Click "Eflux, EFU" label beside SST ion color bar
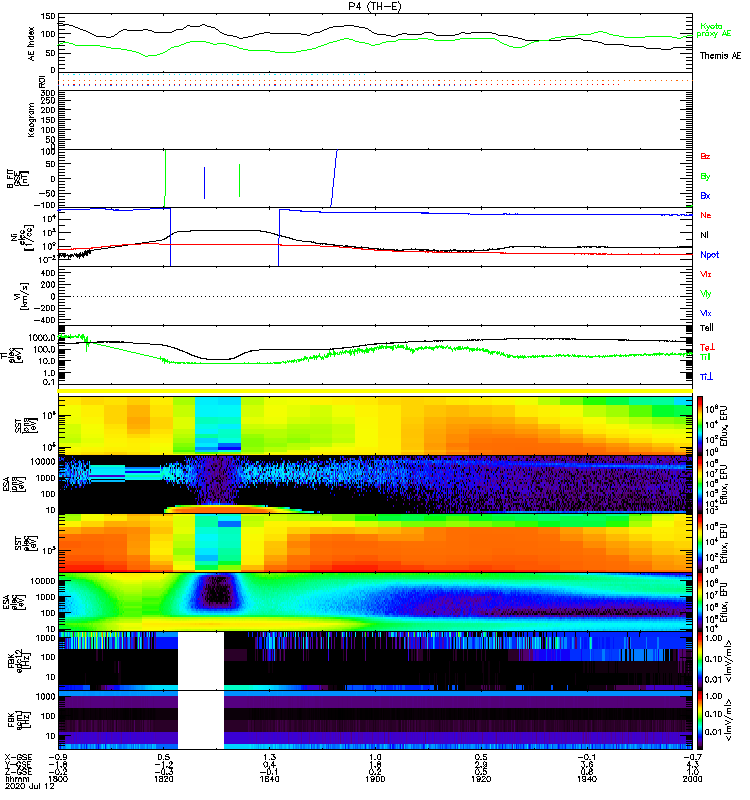Viewport: 750px width, 800px height. (724, 426)
